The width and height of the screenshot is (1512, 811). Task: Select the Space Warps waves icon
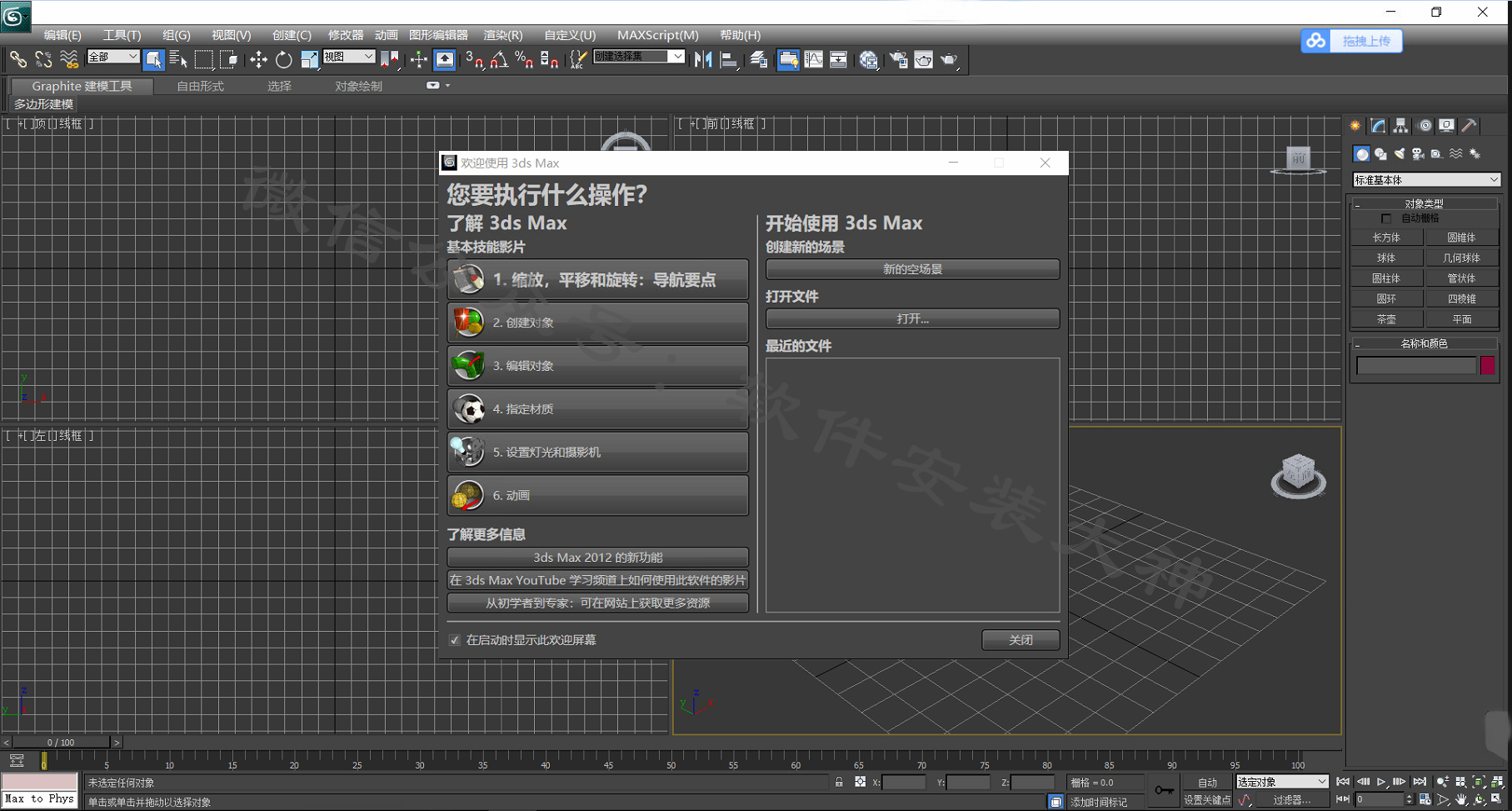click(1455, 154)
